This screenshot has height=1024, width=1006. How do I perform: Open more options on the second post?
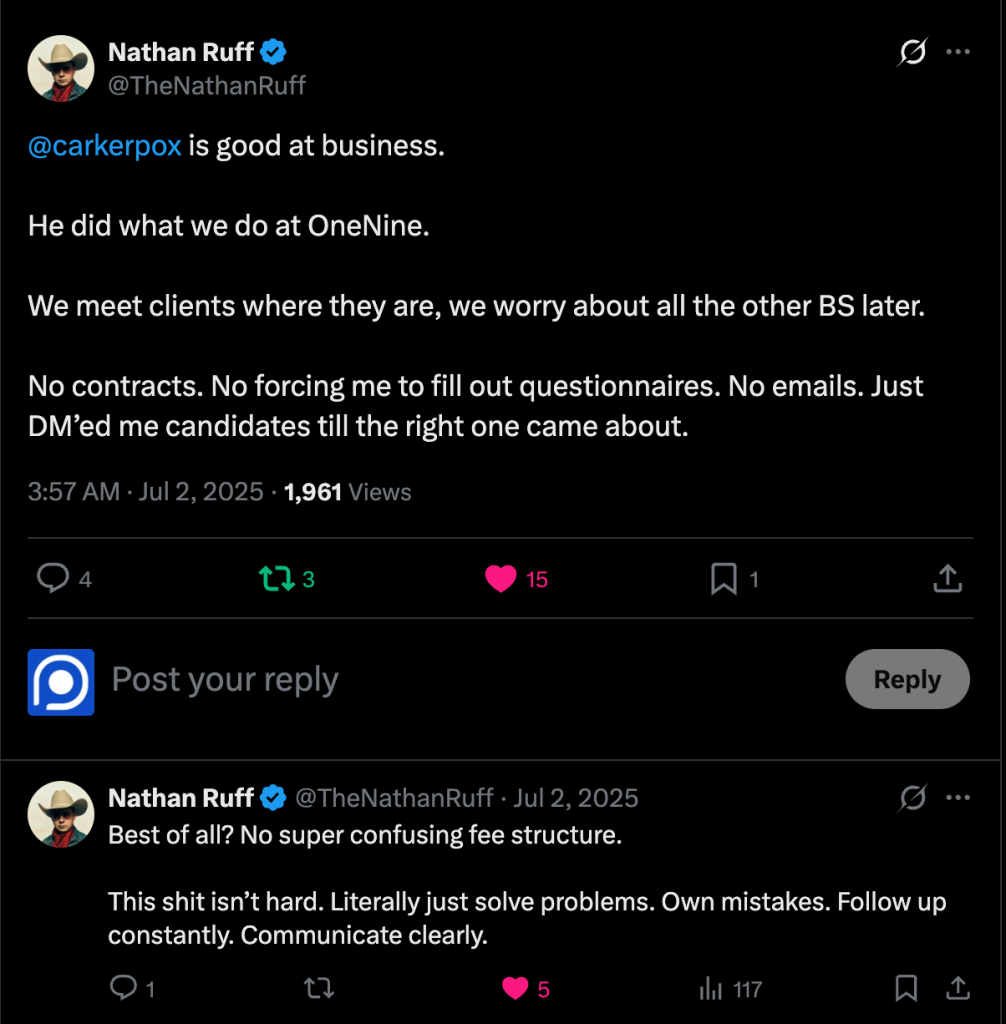point(958,798)
